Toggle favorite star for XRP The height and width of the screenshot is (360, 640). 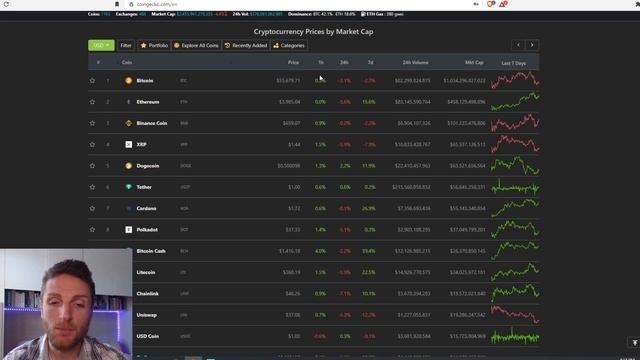click(92, 144)
